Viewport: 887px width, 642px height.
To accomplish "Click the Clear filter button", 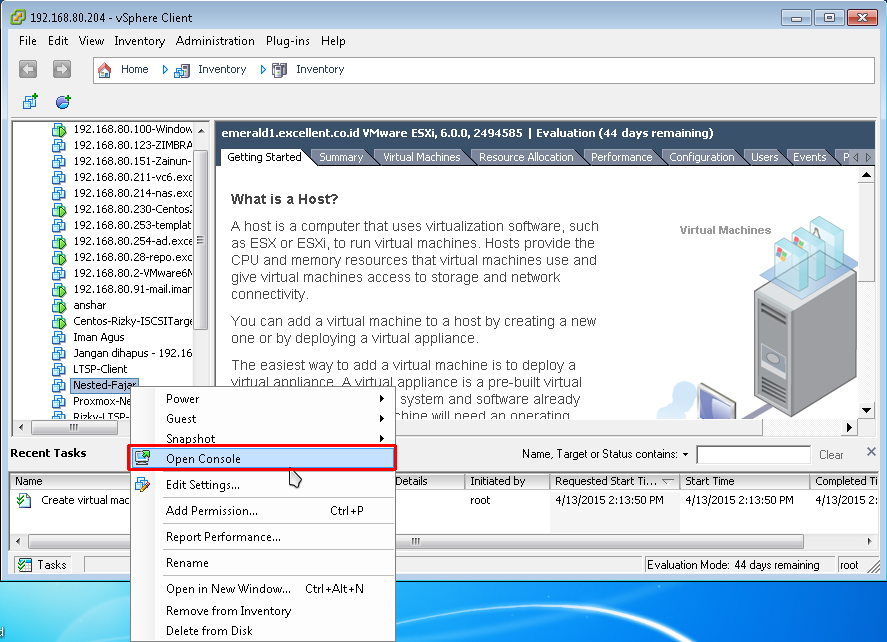I will coord(831,455).
